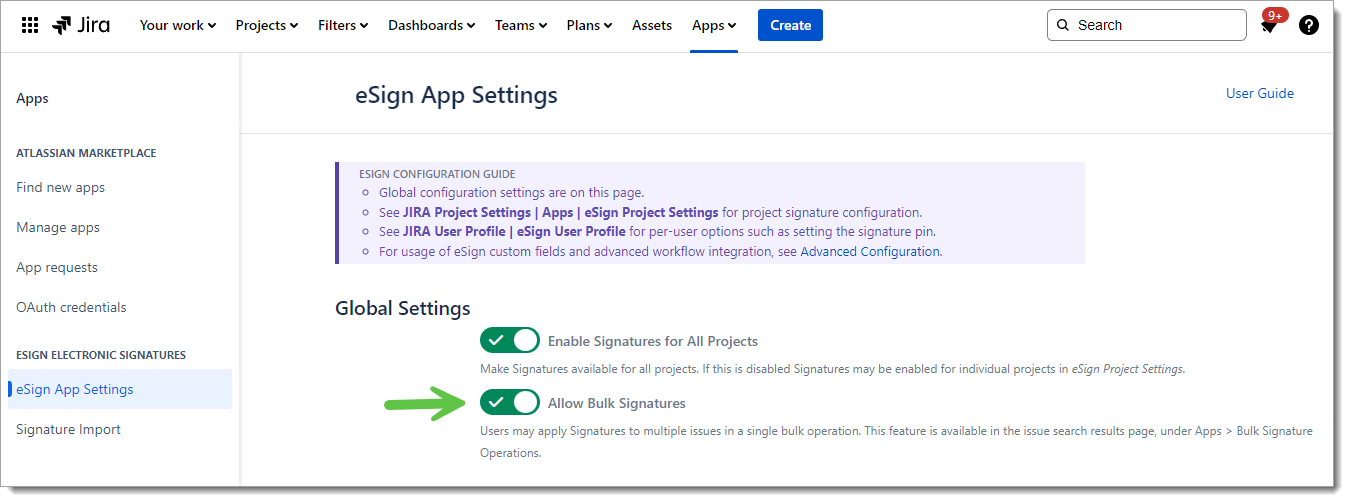Disable Enable Signatures for All Projects toggle
The height and width of the screenshot is (502, 1349).
click(509, 341)
